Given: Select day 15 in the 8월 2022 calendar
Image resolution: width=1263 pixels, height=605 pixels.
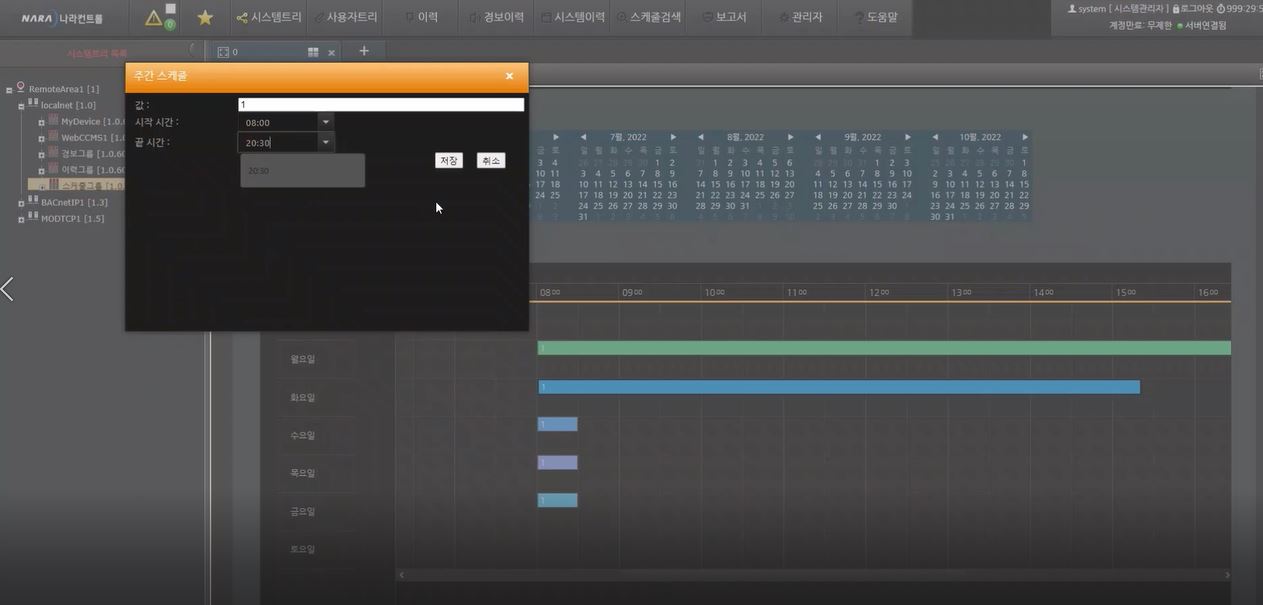Looking at the screenshot, I should click(716, 184).
